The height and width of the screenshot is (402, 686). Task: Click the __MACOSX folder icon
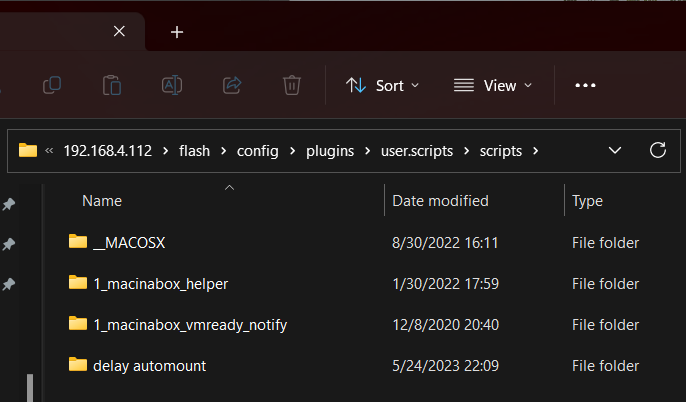click(x=78, y=241)
